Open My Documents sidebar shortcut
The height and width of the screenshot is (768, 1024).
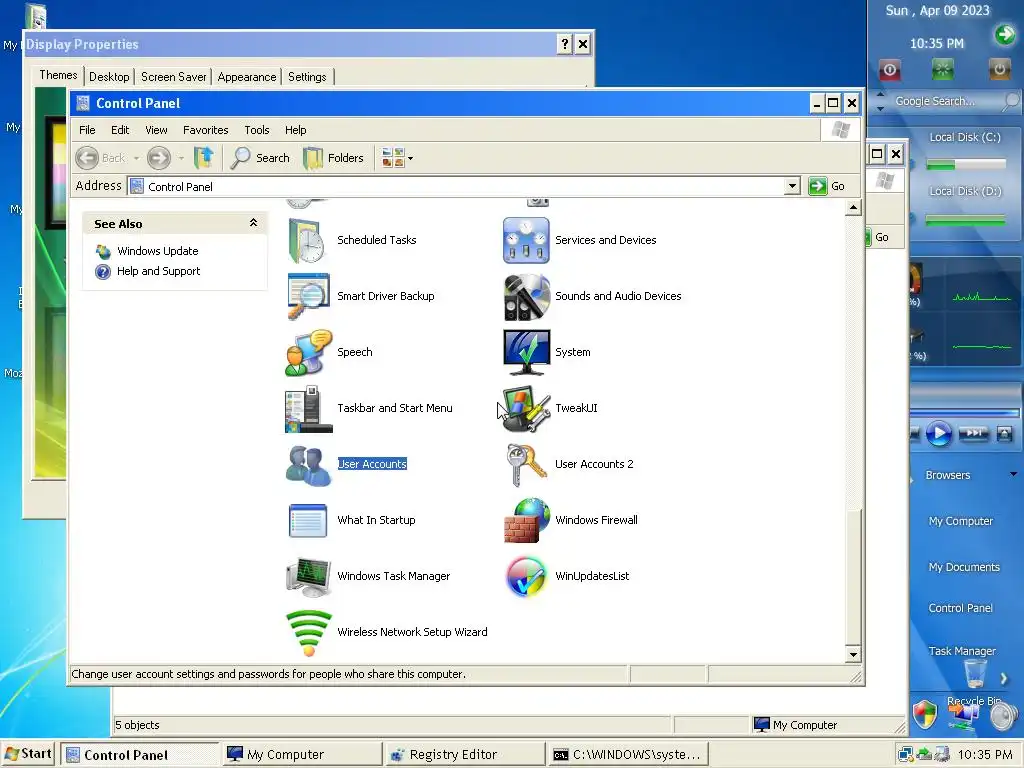coord(964,567)
